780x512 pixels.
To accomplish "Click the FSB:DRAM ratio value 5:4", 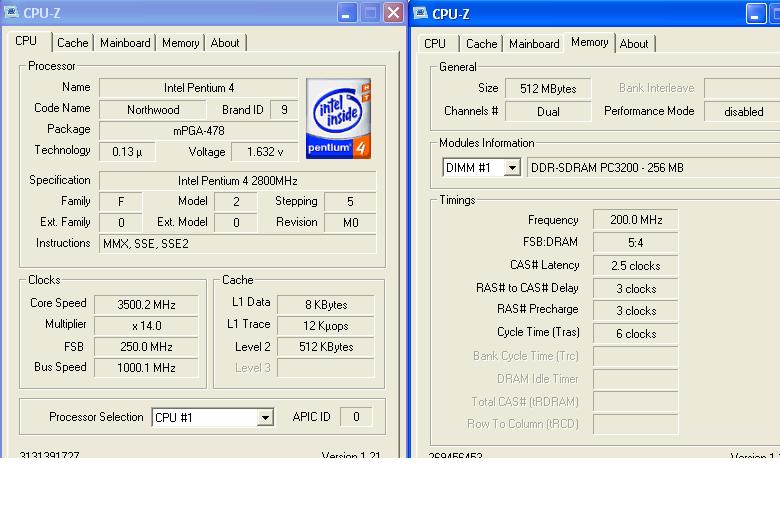I will pyautogui.click(x=636, y=243).
